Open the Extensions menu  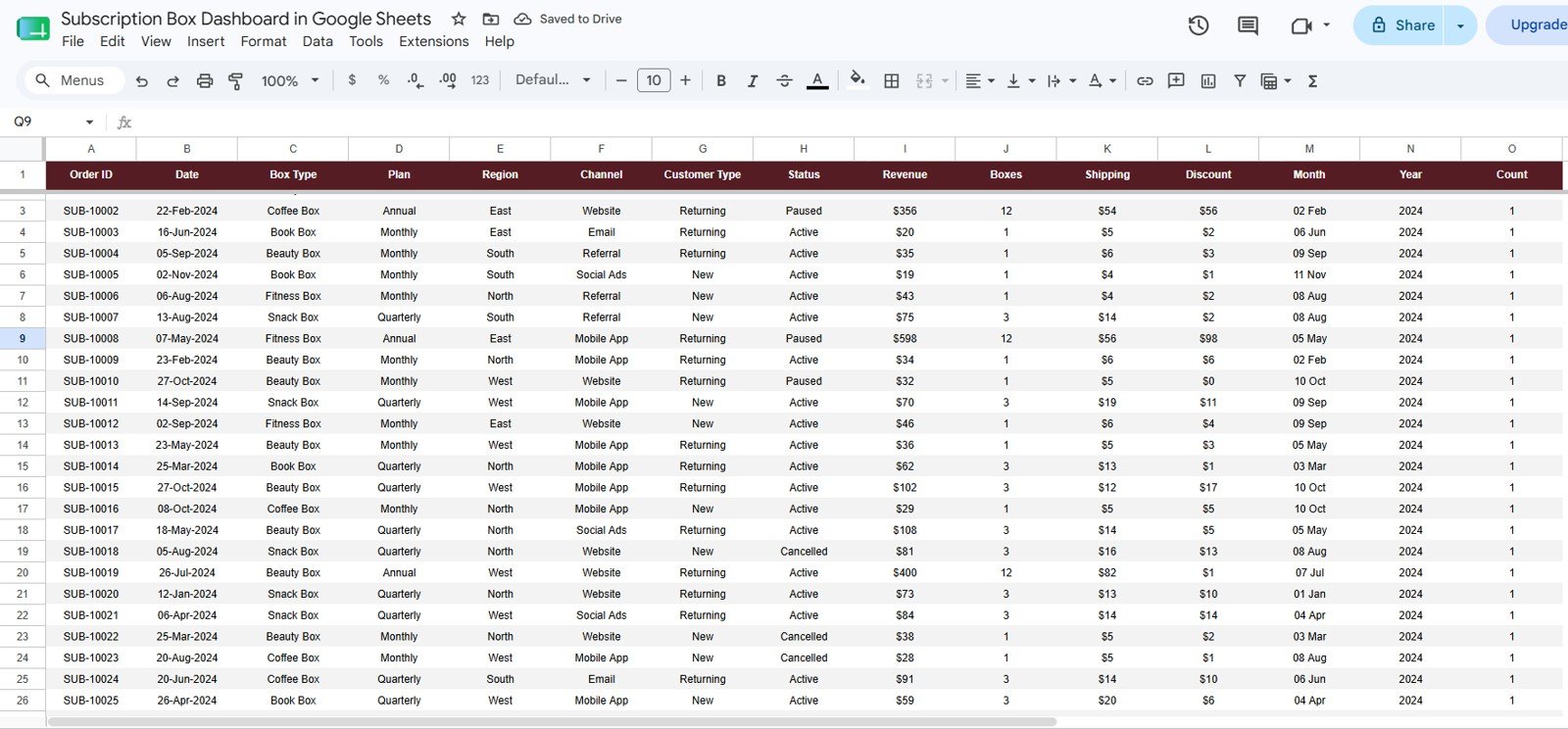[433, 41]
